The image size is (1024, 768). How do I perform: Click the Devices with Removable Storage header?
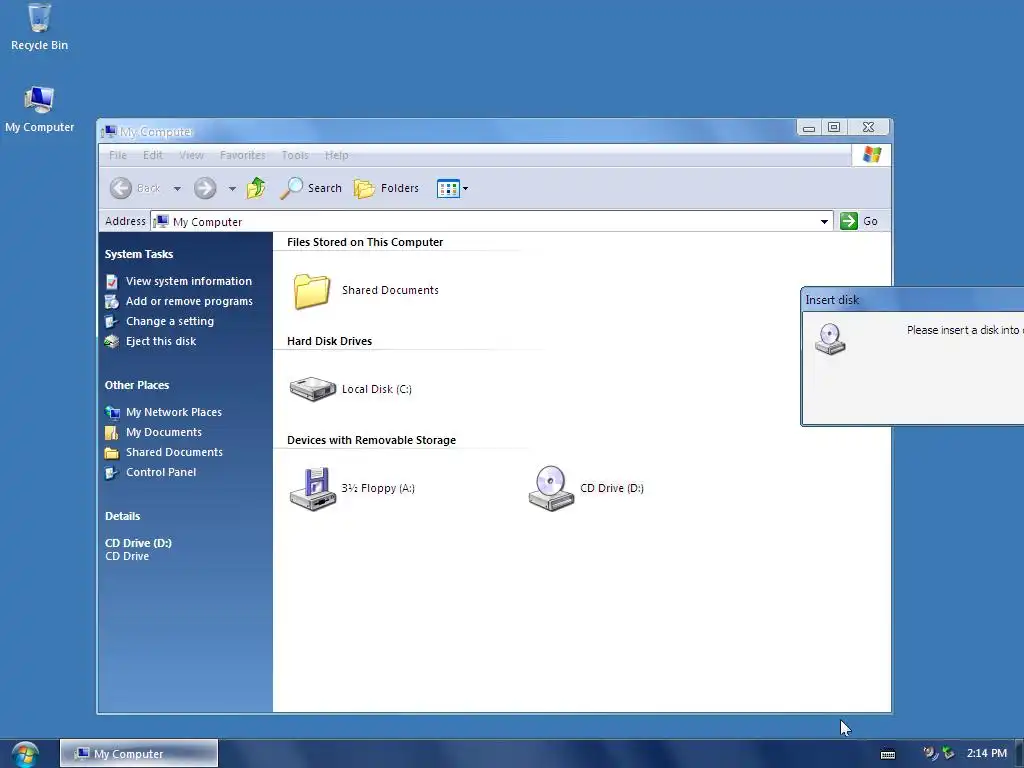tap(372, 440)
